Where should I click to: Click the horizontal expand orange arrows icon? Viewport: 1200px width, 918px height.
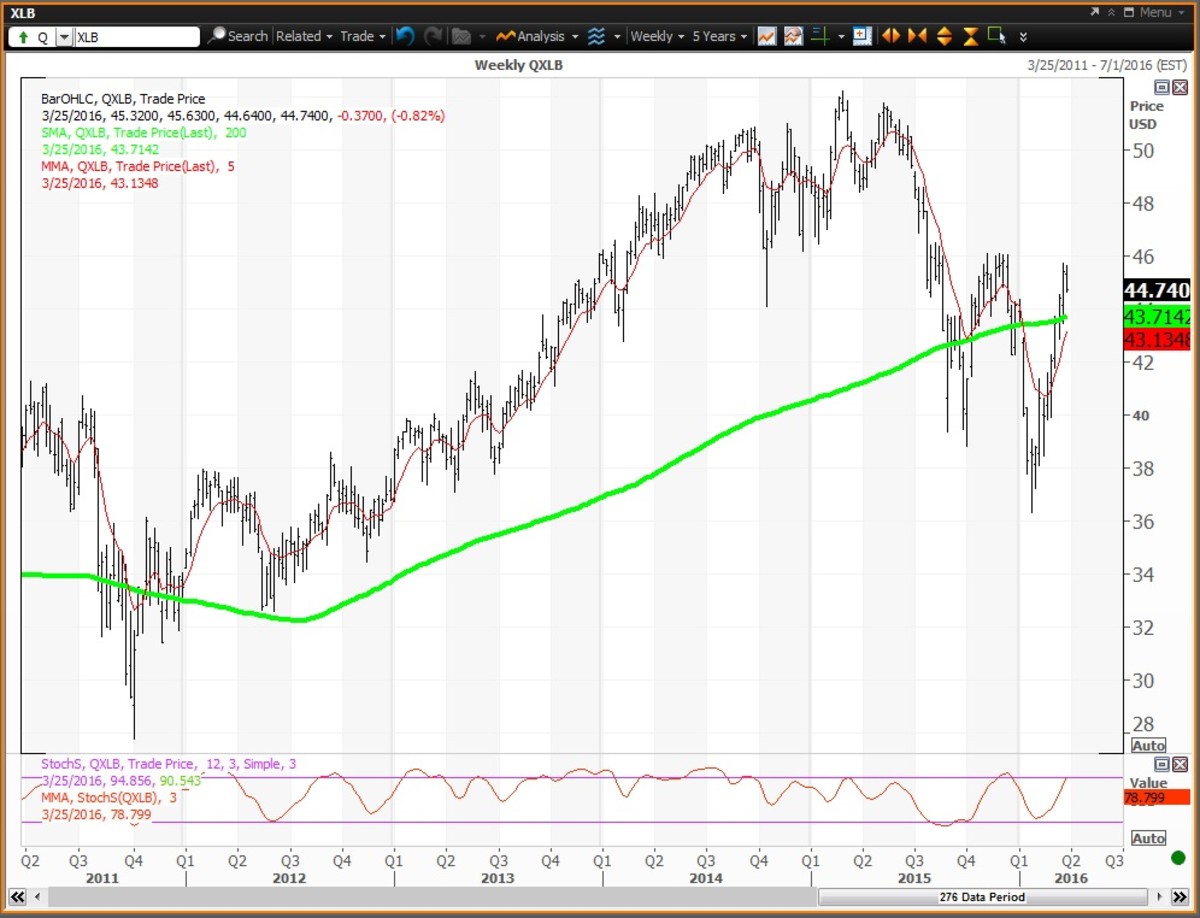[x=891, y=36]
